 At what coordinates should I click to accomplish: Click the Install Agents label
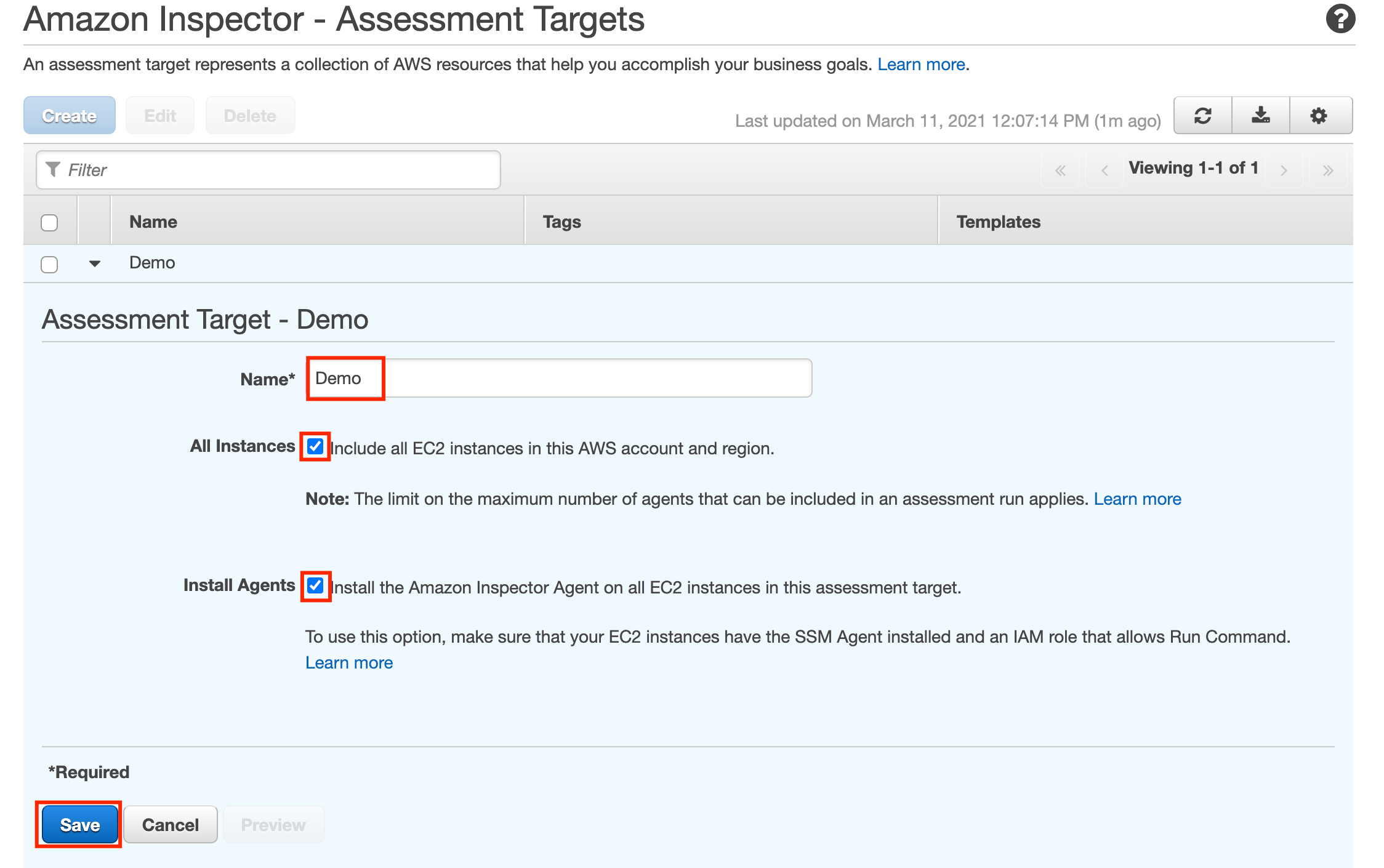click(239, 585)
